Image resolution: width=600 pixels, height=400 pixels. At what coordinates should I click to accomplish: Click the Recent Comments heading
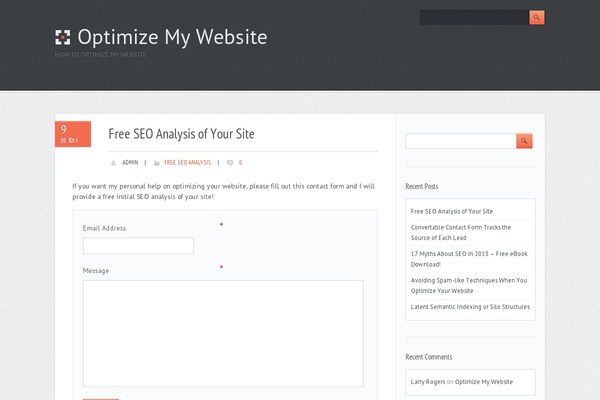[429, 357]
